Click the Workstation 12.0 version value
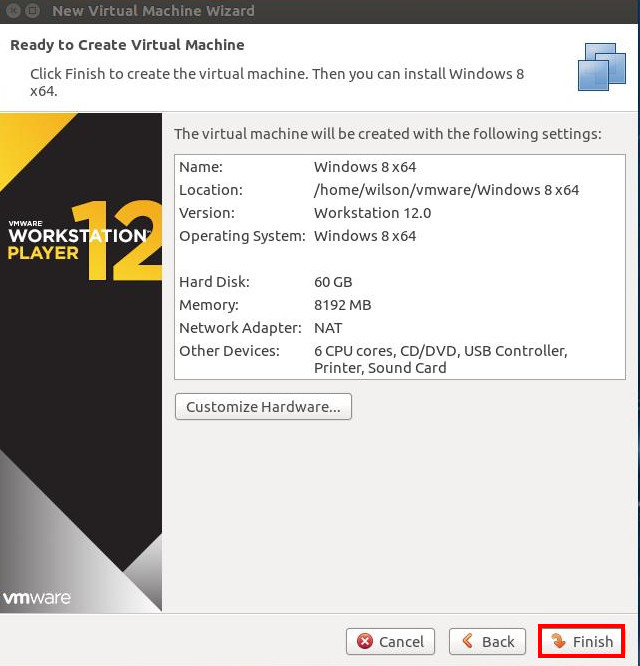 pyautogui.click(x=372, y=213)
